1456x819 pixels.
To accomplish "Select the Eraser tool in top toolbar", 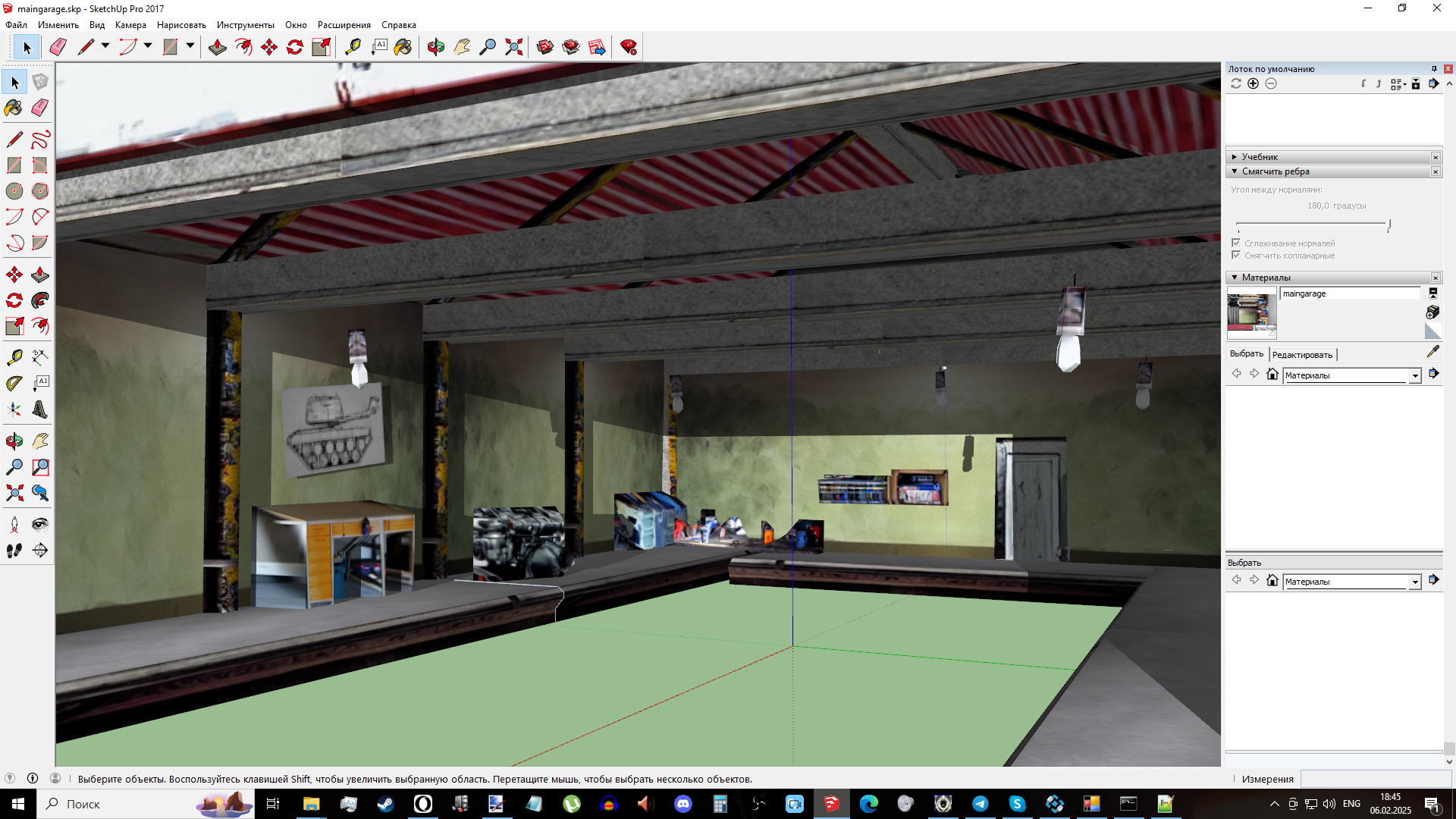I will (58, 47).
